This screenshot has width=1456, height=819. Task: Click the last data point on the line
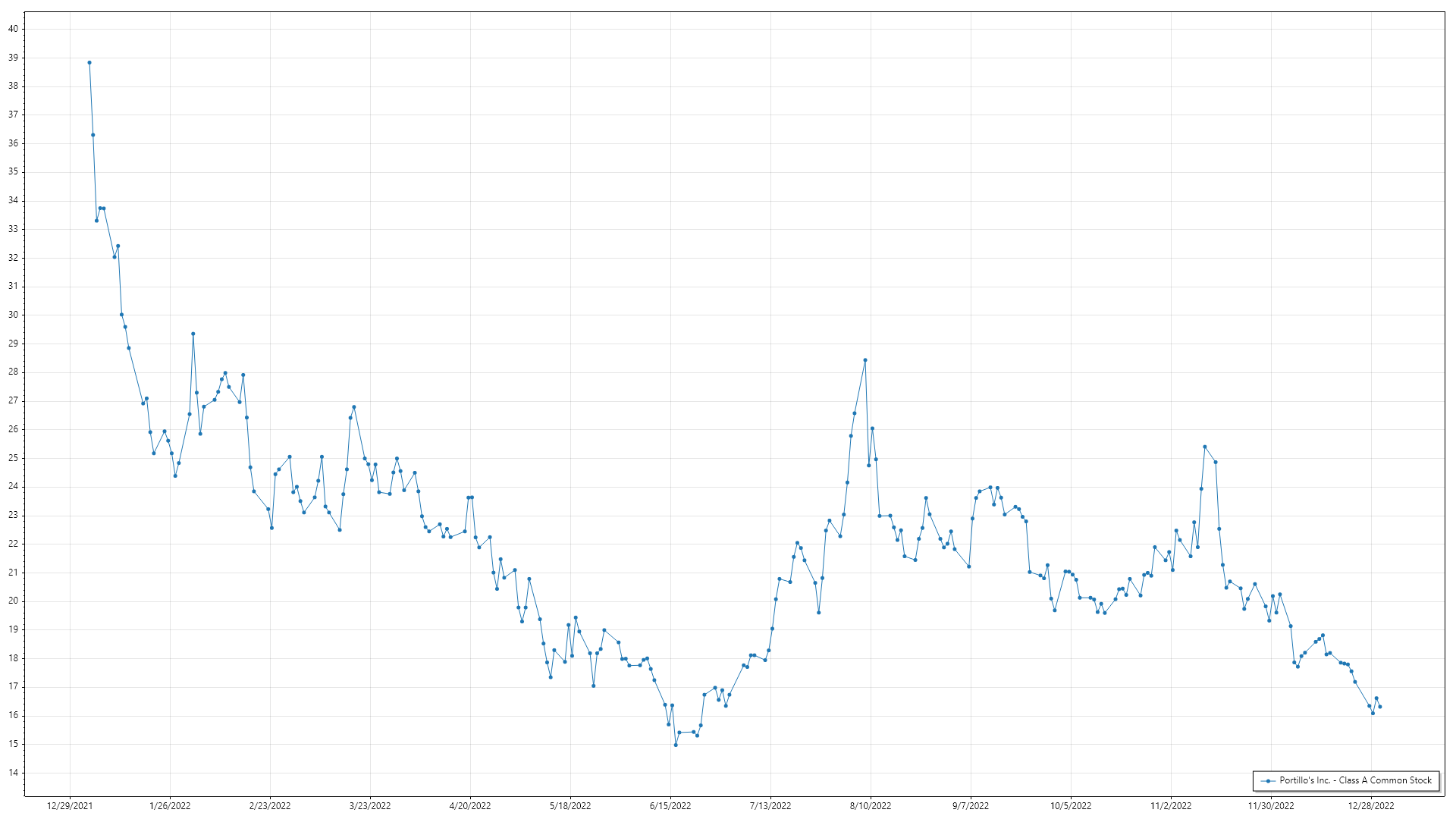click(1379, 707)
